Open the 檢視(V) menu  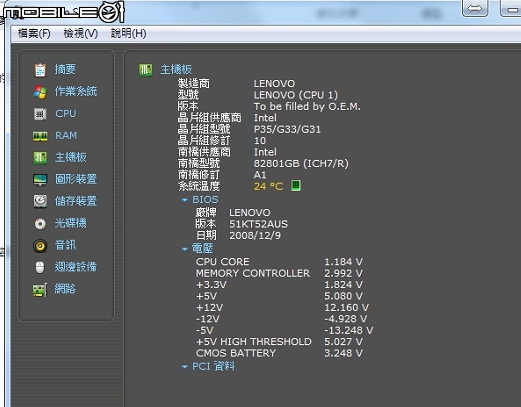pos(81,33)
